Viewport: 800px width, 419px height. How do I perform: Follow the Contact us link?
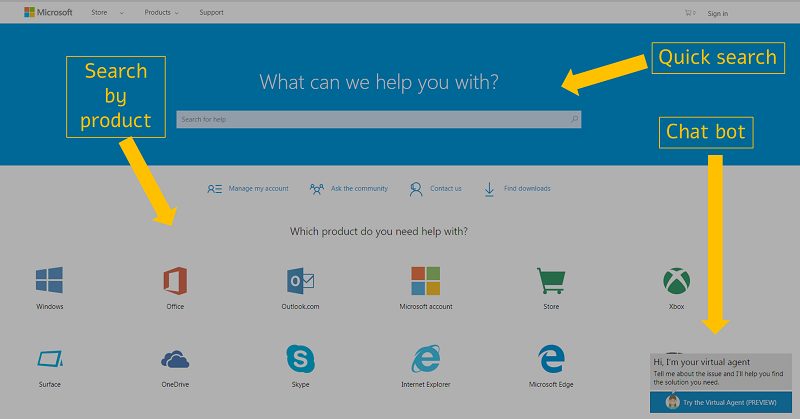tap(445, 189)
